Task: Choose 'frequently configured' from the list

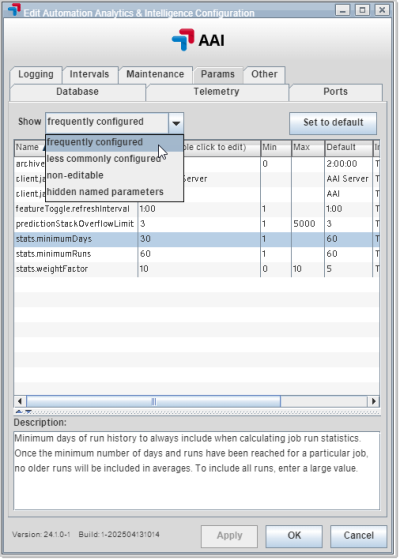Action: [114, 142]
